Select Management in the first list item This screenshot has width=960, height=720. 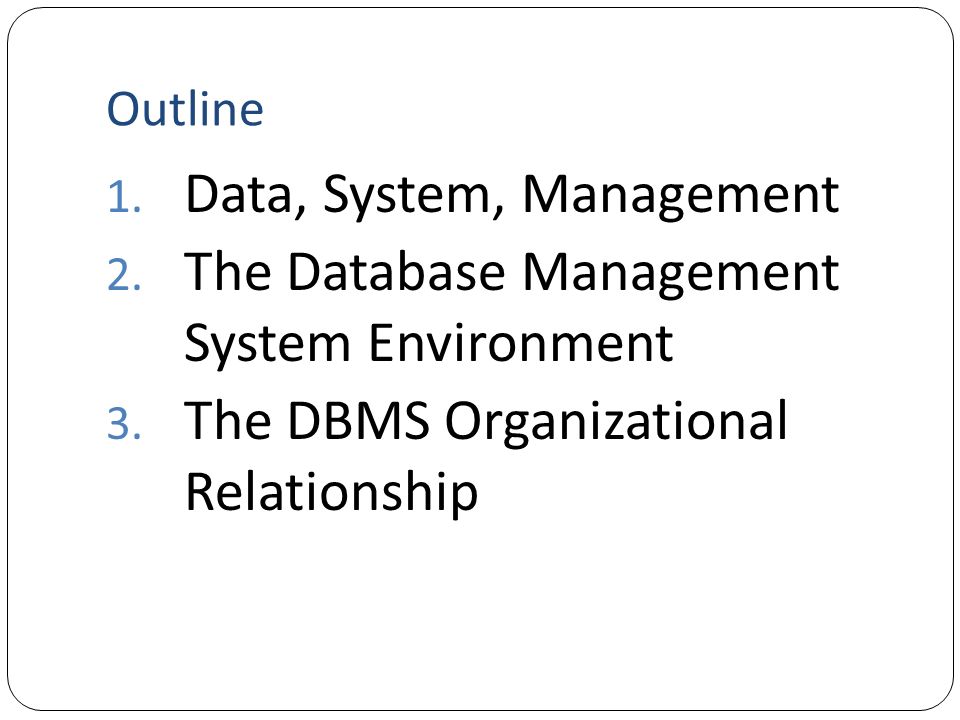(x=681, y=197)
